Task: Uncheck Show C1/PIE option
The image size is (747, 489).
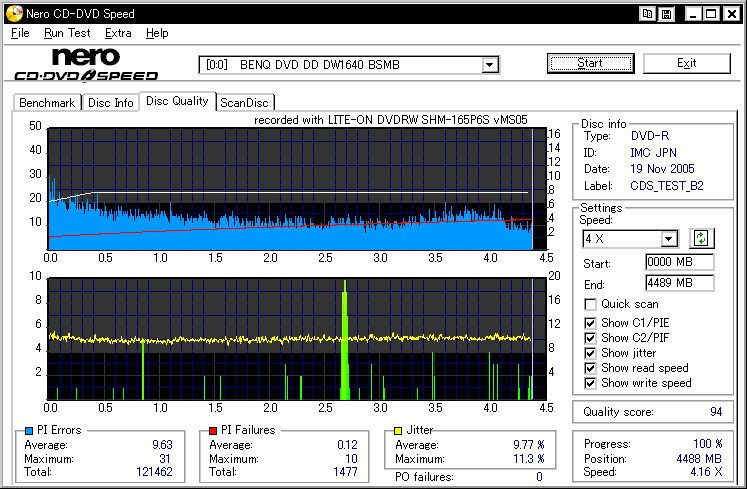Action: click(x=591, y=321)
